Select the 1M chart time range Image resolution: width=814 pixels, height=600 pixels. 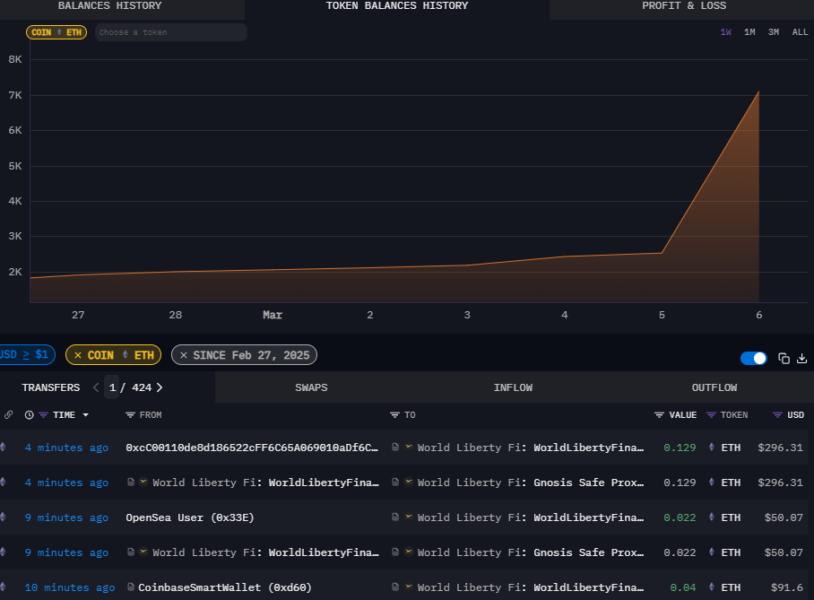[x=749, y=32]
